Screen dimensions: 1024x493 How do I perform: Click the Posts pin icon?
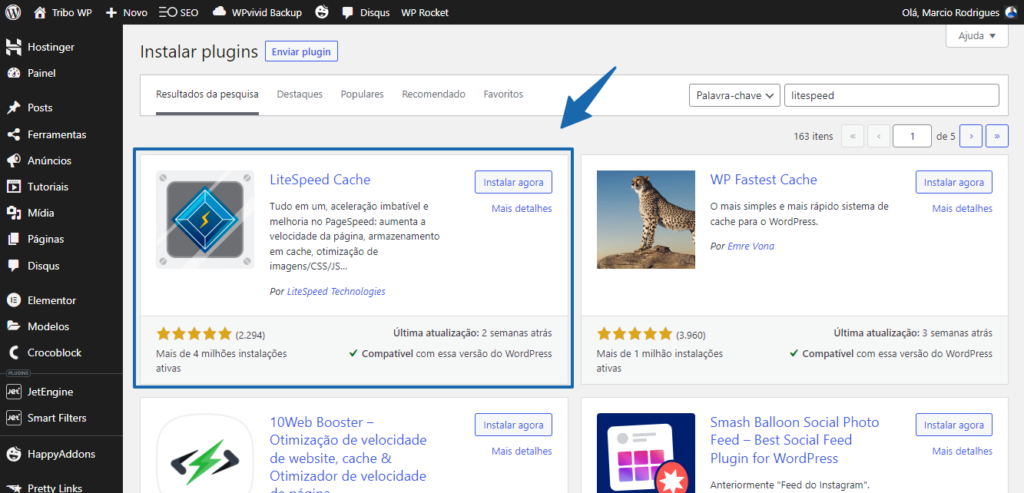pos(14,108)
